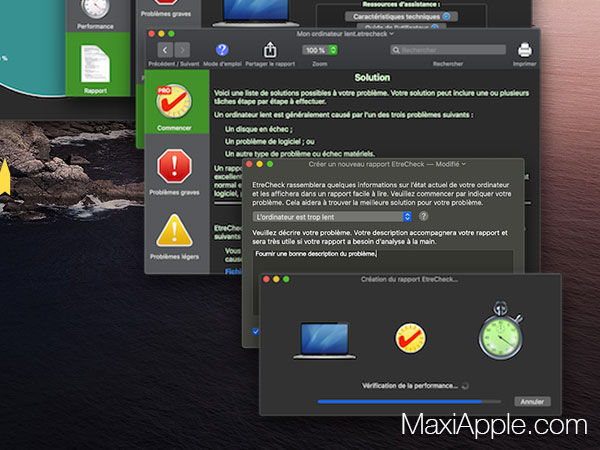Close the Mon ordinateur lent report window
The width and height of the screenshot is (600, 450).
(x=152, y=34)
